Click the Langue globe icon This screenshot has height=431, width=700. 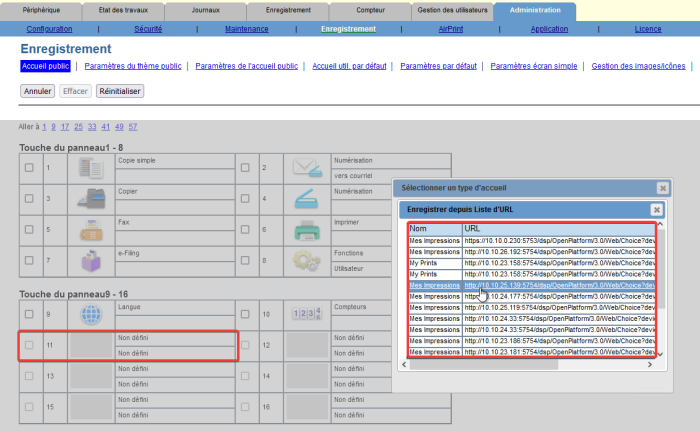coord(92,314)
